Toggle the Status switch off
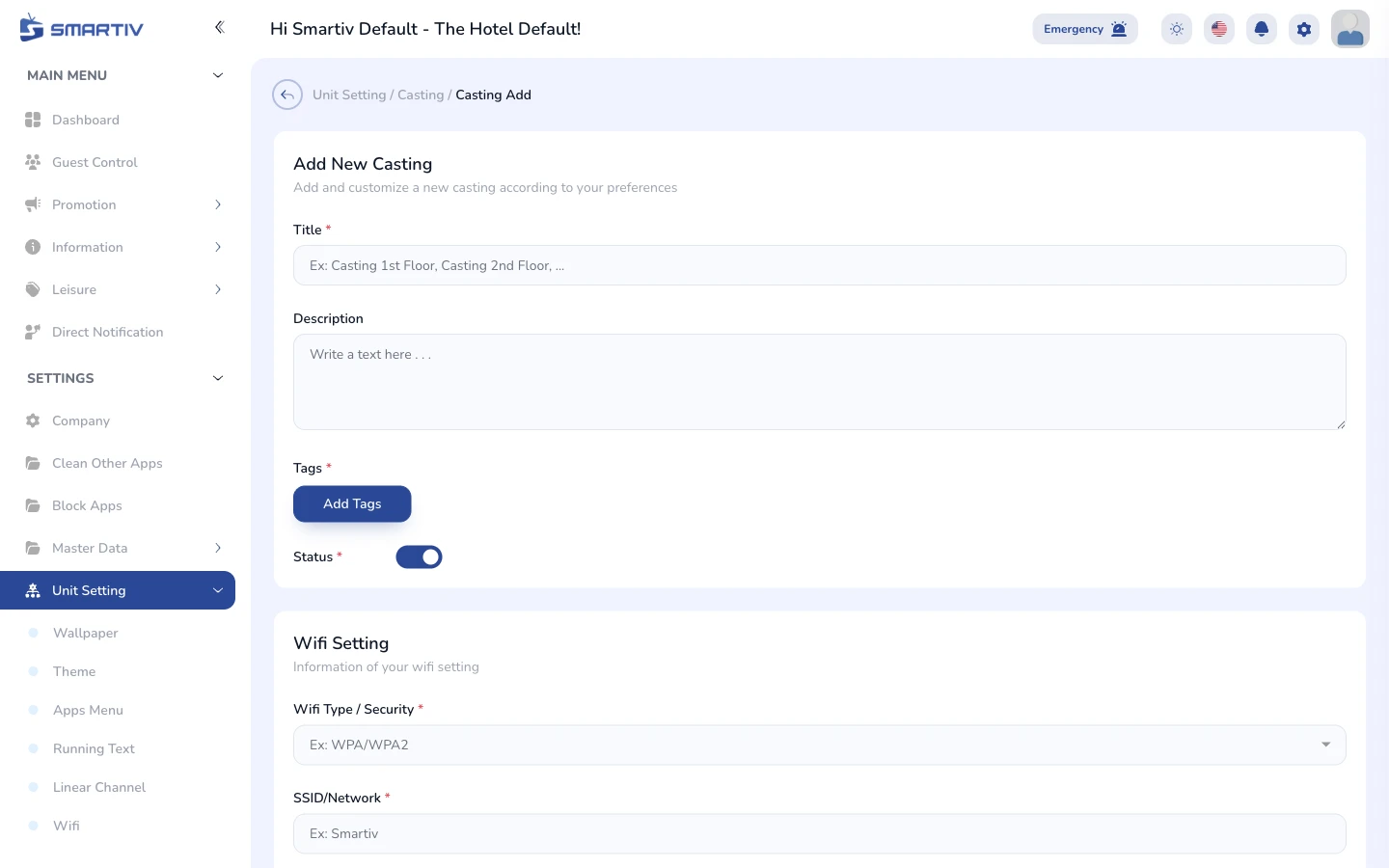 pyautogui.click(x=419, y=556)
